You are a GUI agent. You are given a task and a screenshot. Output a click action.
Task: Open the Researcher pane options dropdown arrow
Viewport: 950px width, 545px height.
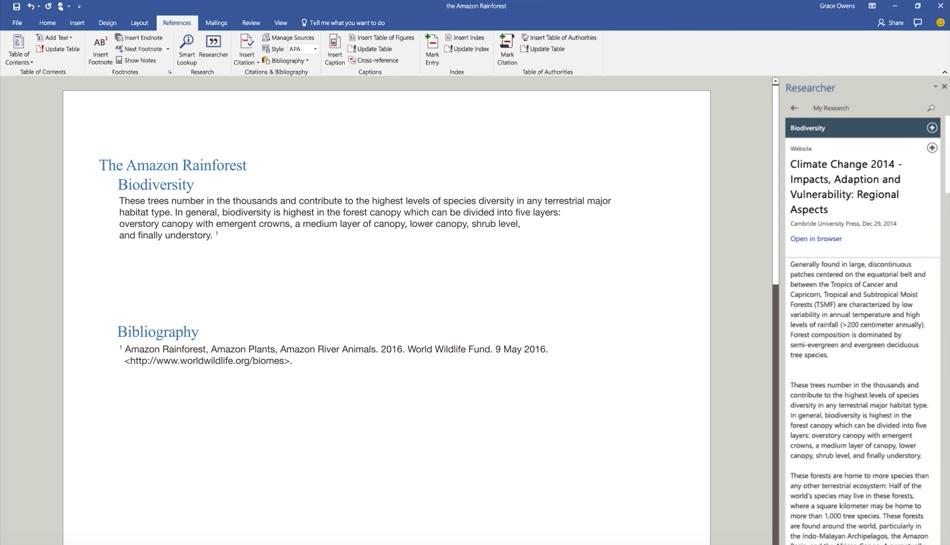935,87
